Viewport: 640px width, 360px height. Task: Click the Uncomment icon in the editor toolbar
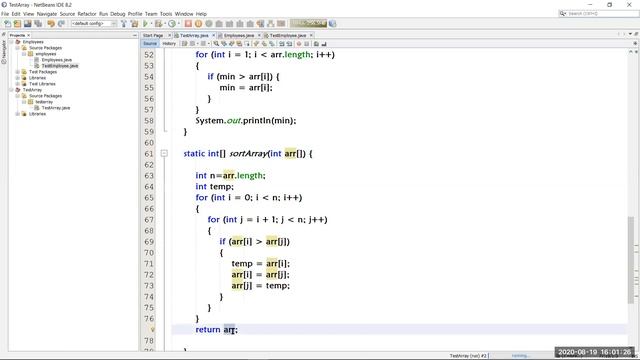coord(324,44)
